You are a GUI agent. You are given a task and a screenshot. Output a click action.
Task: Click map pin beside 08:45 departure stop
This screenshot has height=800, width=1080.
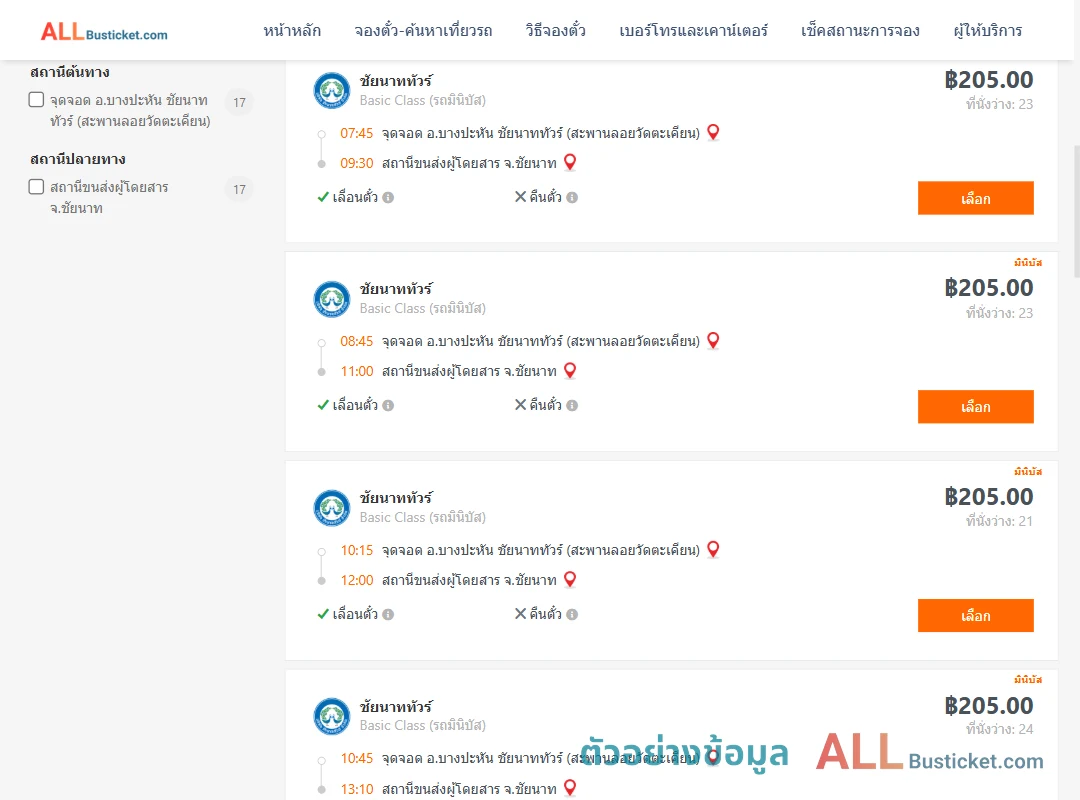[x=714, y=340]
